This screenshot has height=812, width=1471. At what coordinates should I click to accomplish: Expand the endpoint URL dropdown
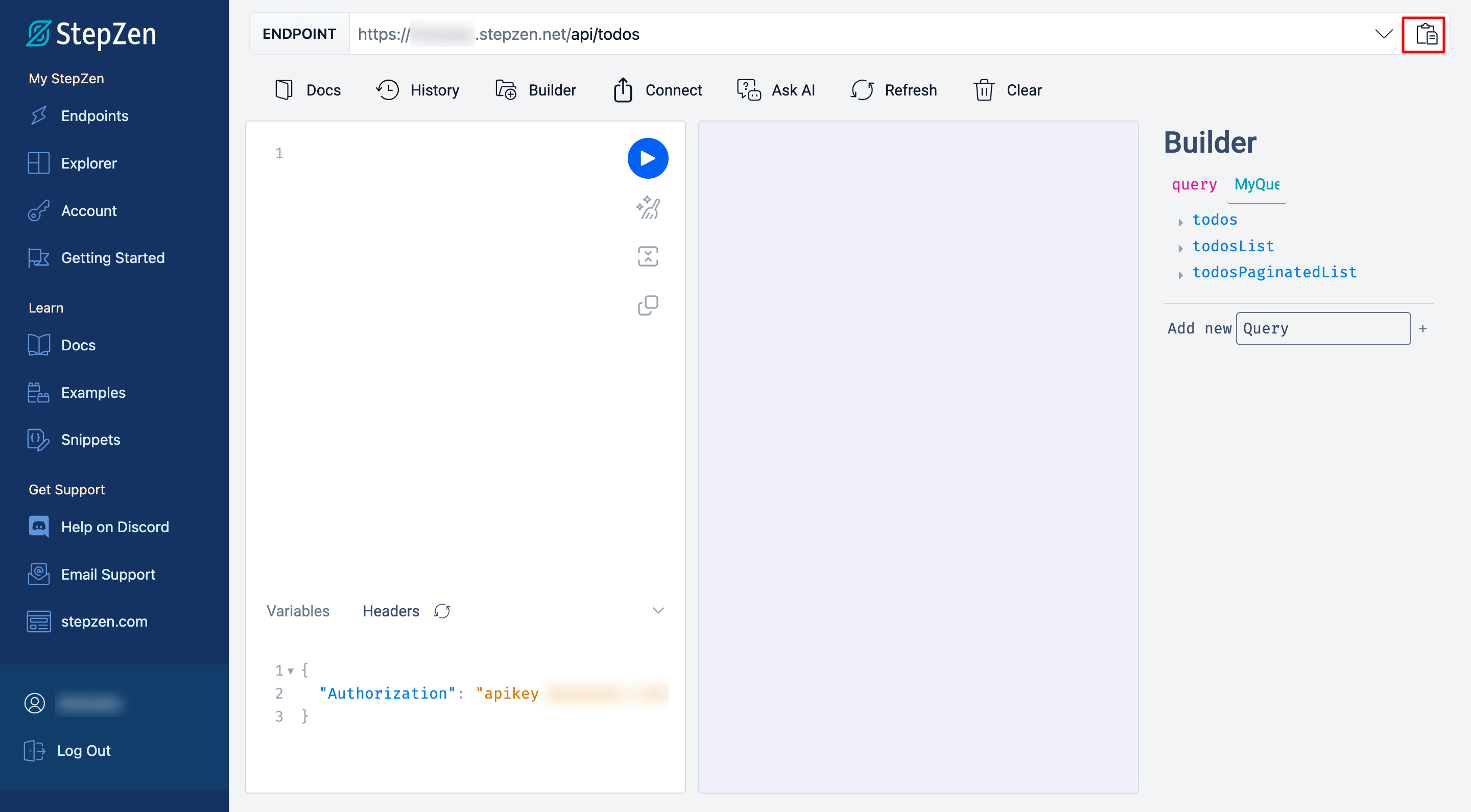click(x=1383, y=34)
